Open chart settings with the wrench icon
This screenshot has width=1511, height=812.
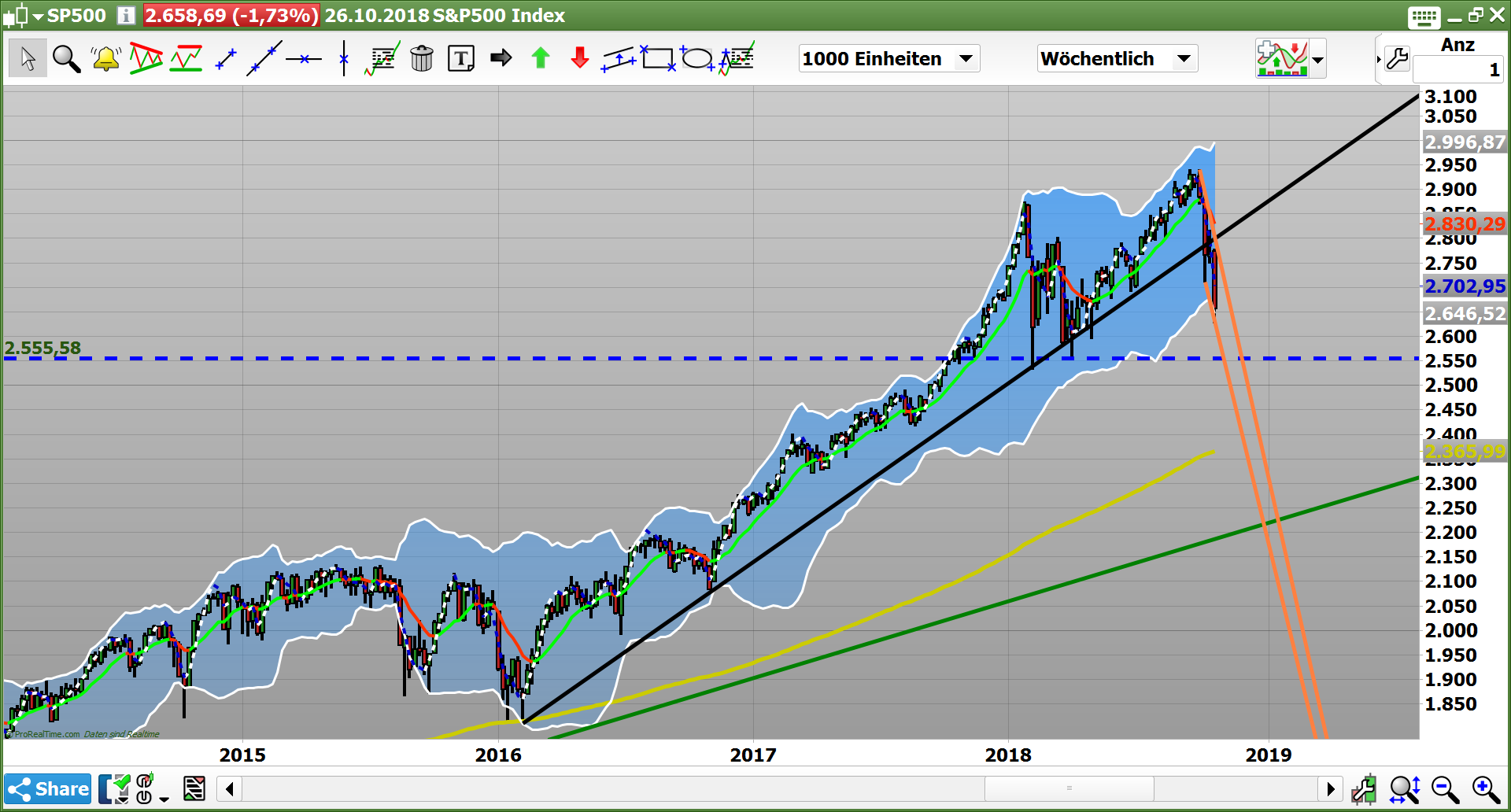[x=1398, y=58]
